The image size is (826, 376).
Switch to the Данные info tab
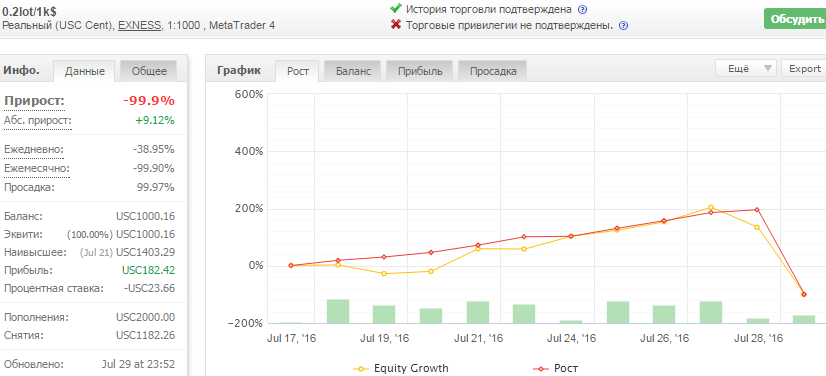point(84,71)
